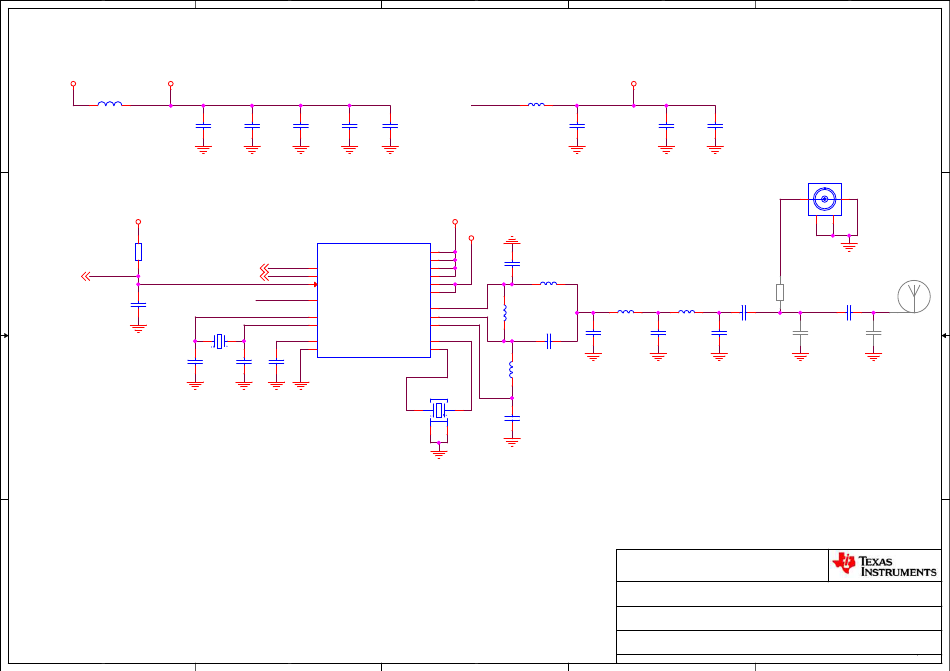The image size is (950, 671).
Task: Click the small crystal left of the IC
Action: point(219,342)
